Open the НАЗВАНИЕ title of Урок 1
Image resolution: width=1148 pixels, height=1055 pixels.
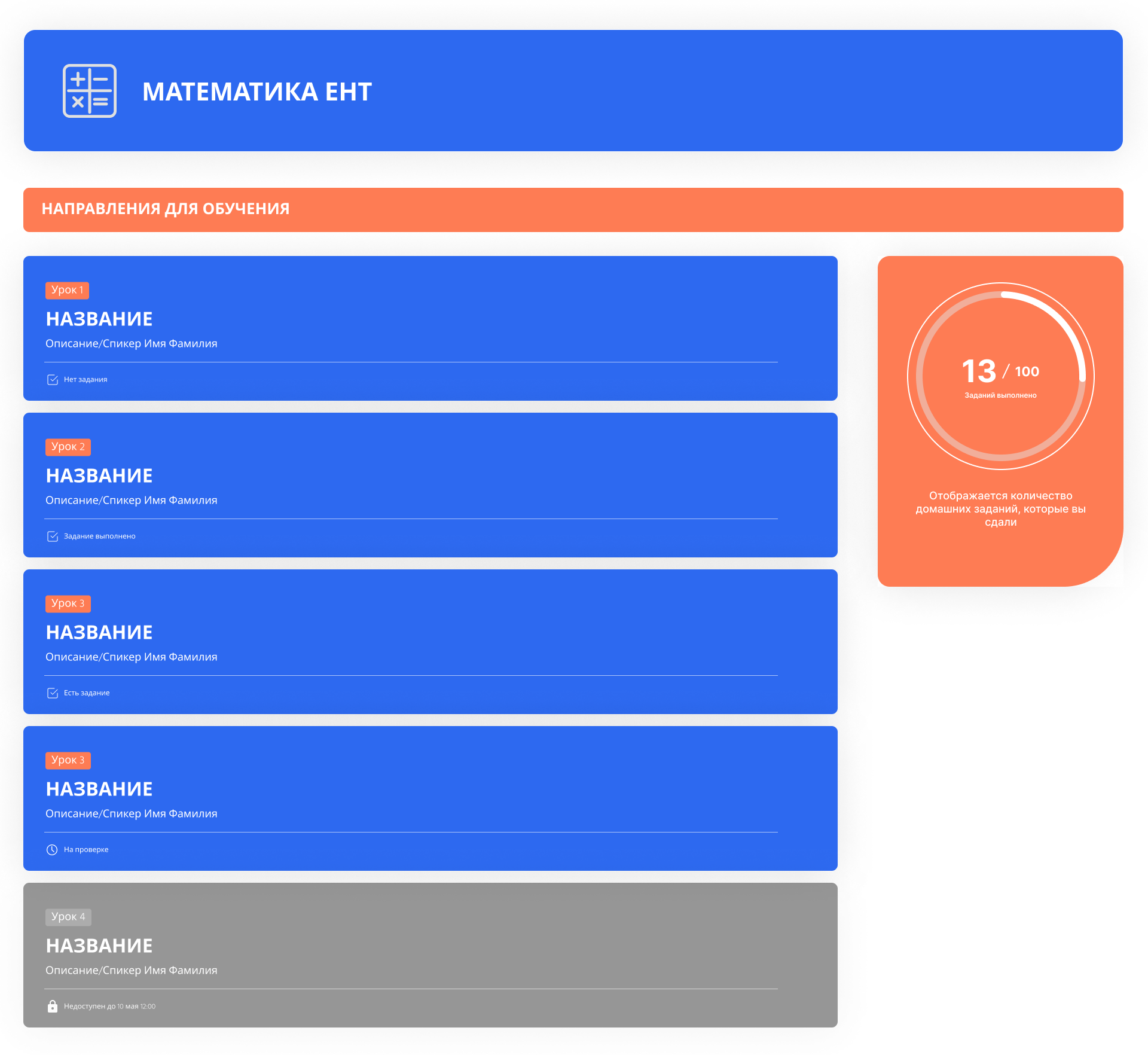pyautogui.click(x=99, y=319)
